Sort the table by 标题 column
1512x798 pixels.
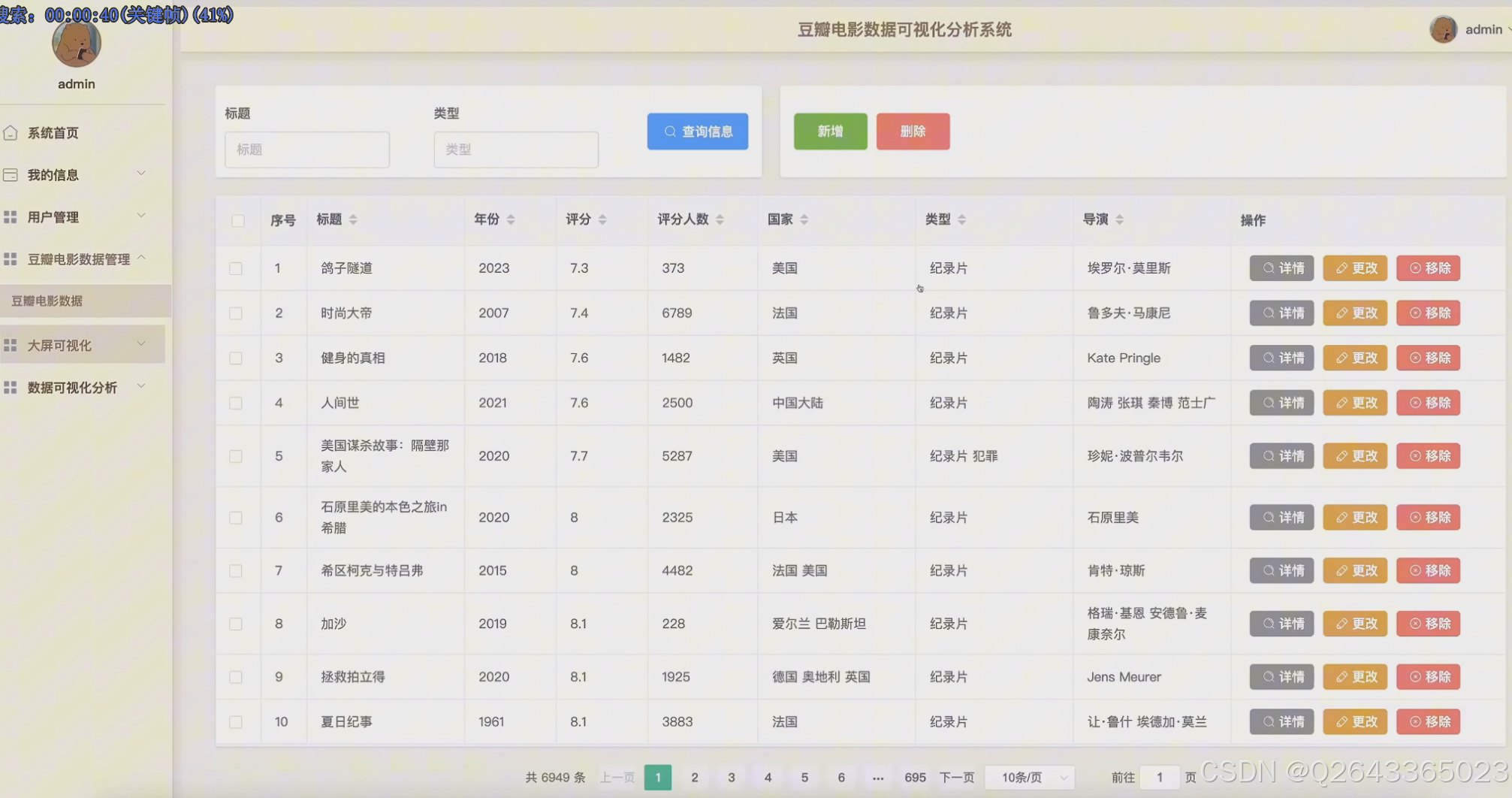(x=353, y=219)
